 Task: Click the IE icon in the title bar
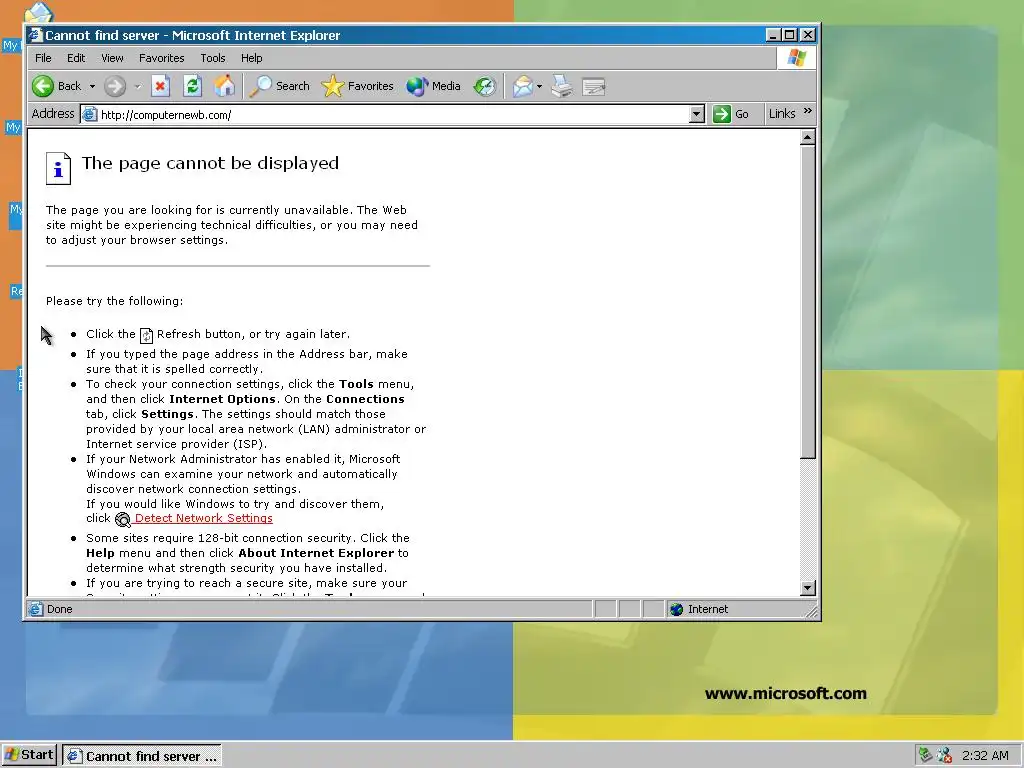click(x=36, y=35)
